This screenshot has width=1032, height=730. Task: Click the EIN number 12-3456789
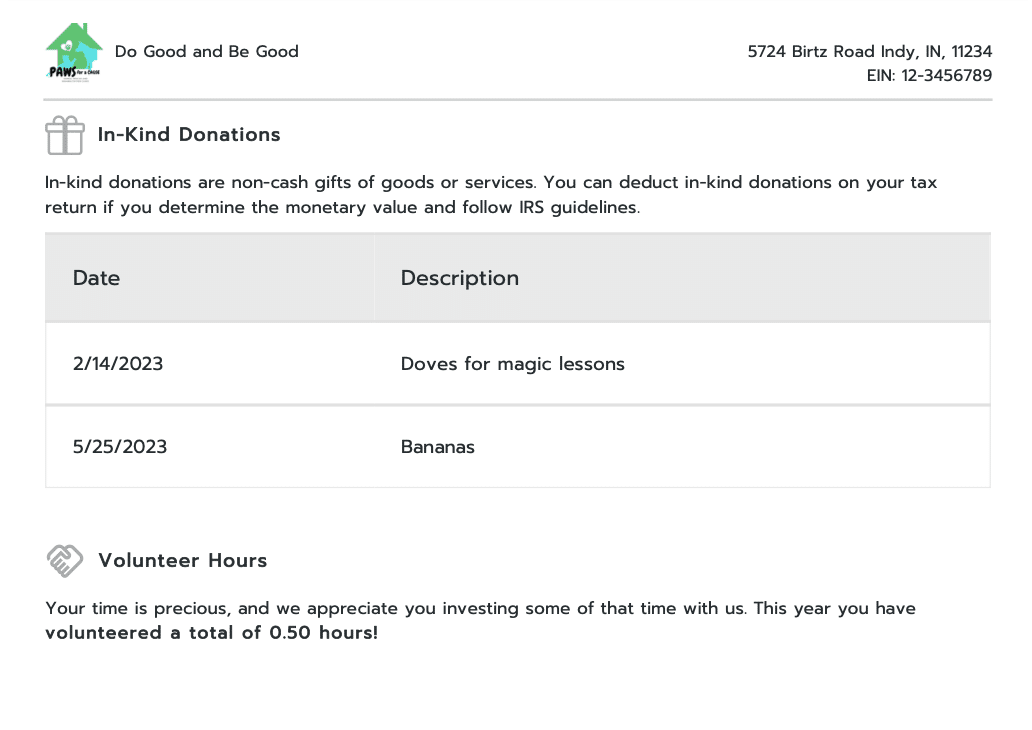945,75
